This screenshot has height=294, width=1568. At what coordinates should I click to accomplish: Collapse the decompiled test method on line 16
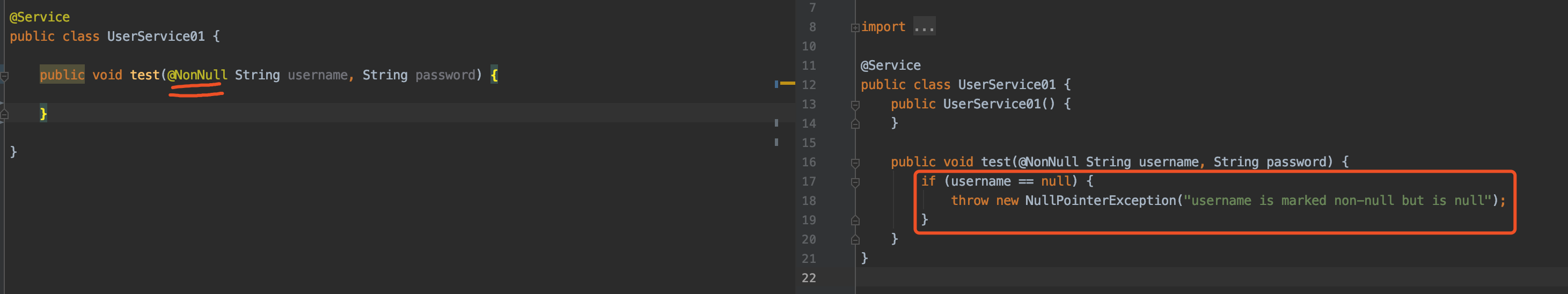point(855,163)
